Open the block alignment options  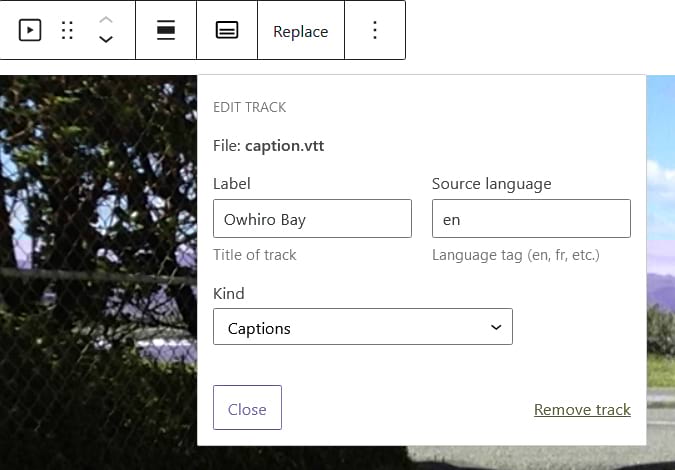(x=166, y=31)
